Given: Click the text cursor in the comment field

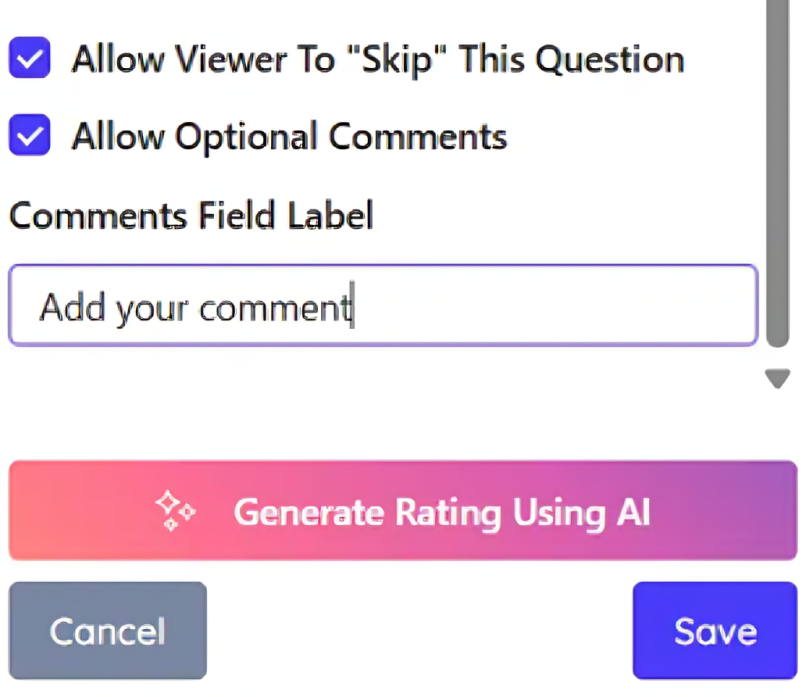Looking at the screenshot, I should (x=353, y=306).
